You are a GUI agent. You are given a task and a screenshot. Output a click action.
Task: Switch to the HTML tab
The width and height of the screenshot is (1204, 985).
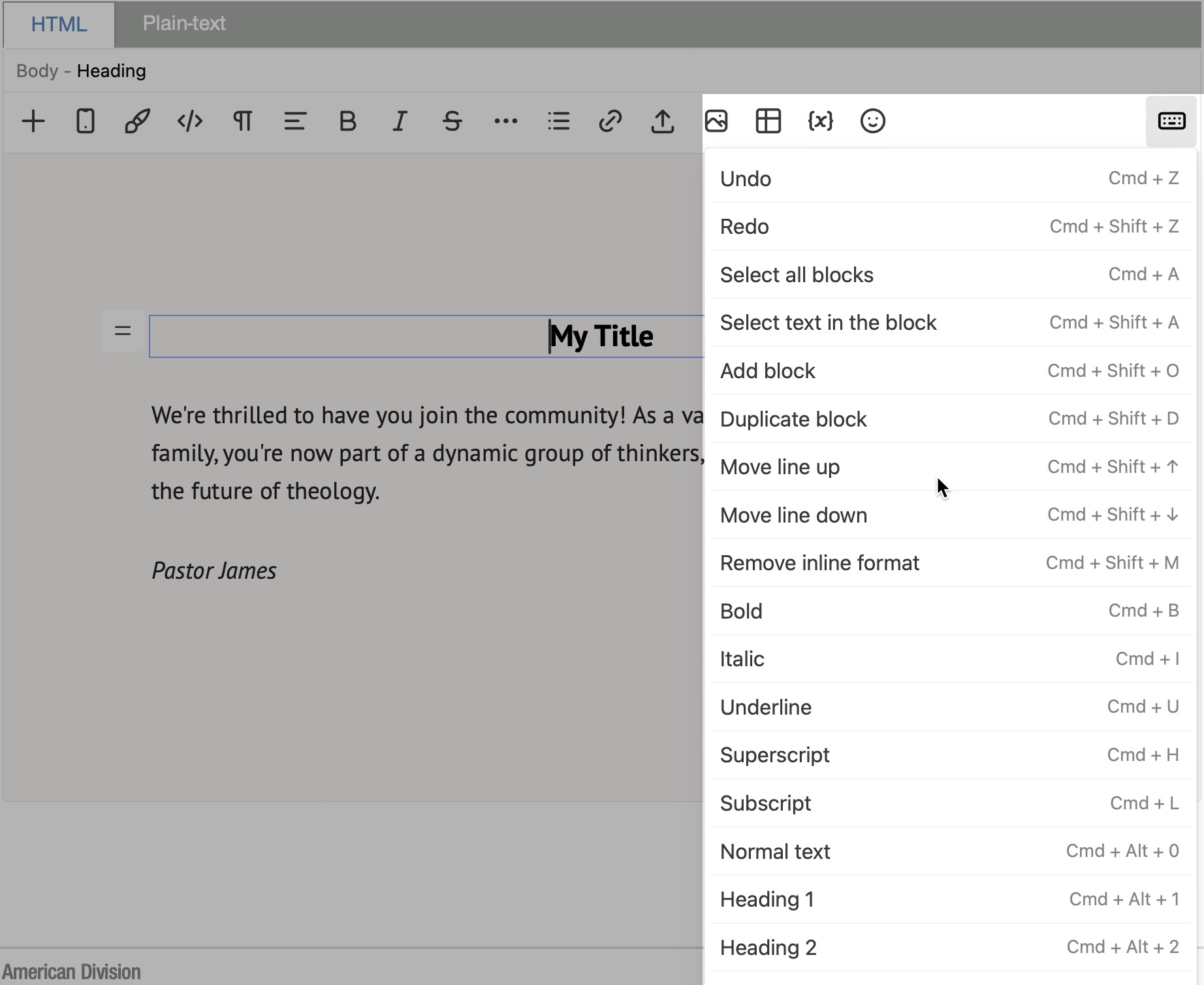tap(59, 24)
